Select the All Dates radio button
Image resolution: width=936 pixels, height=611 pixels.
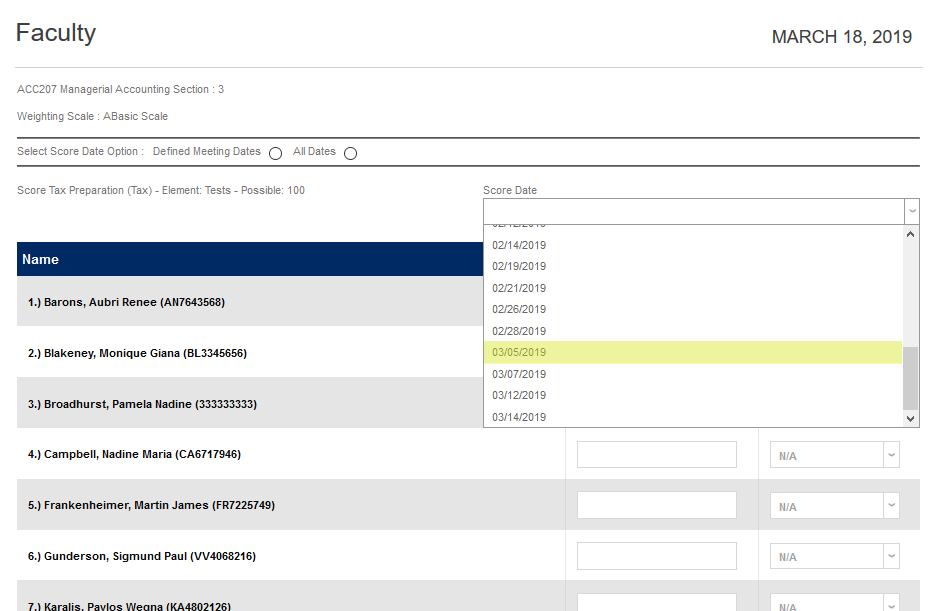[350, 153]
